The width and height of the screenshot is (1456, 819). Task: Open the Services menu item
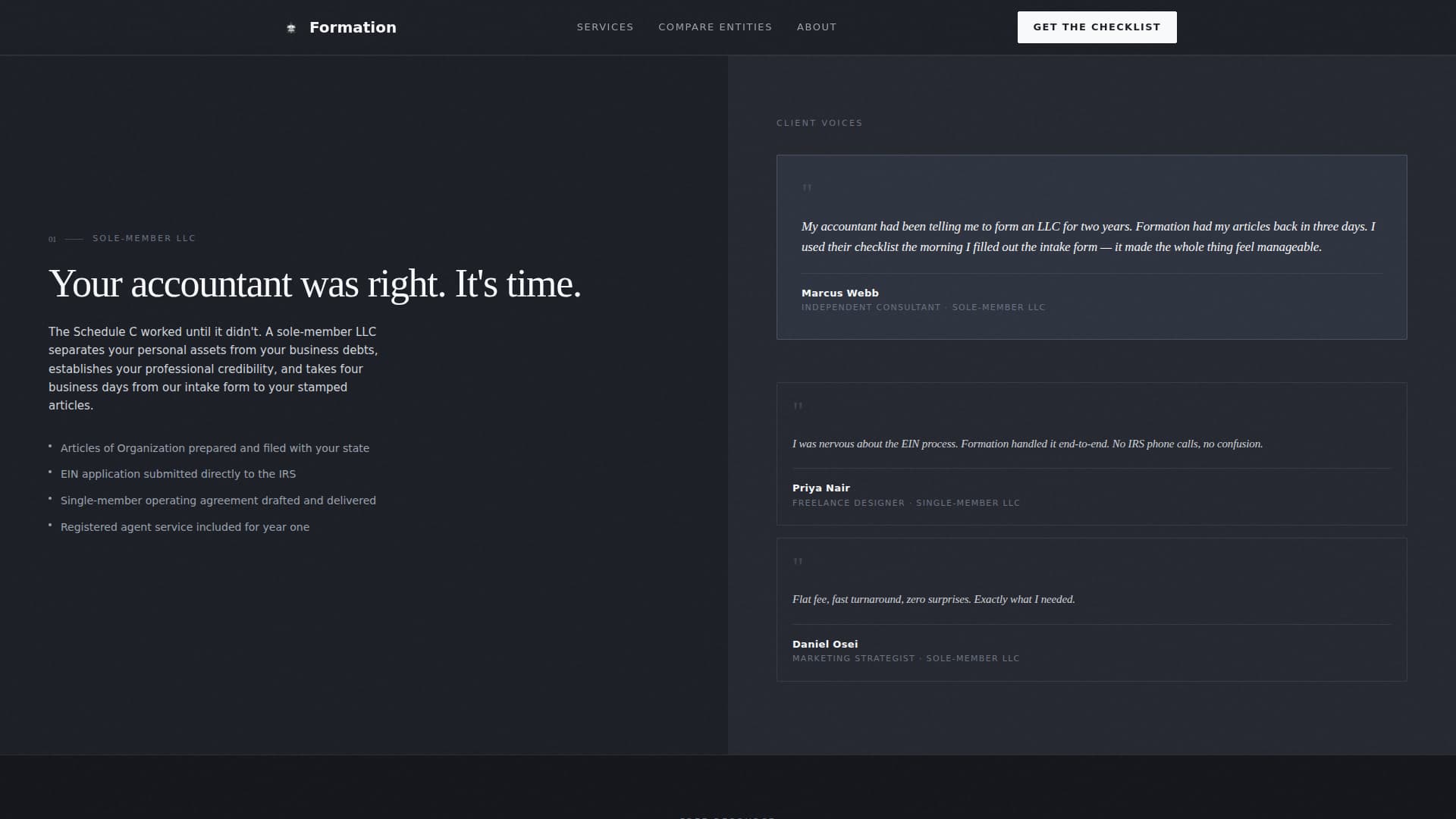[605, 27]
